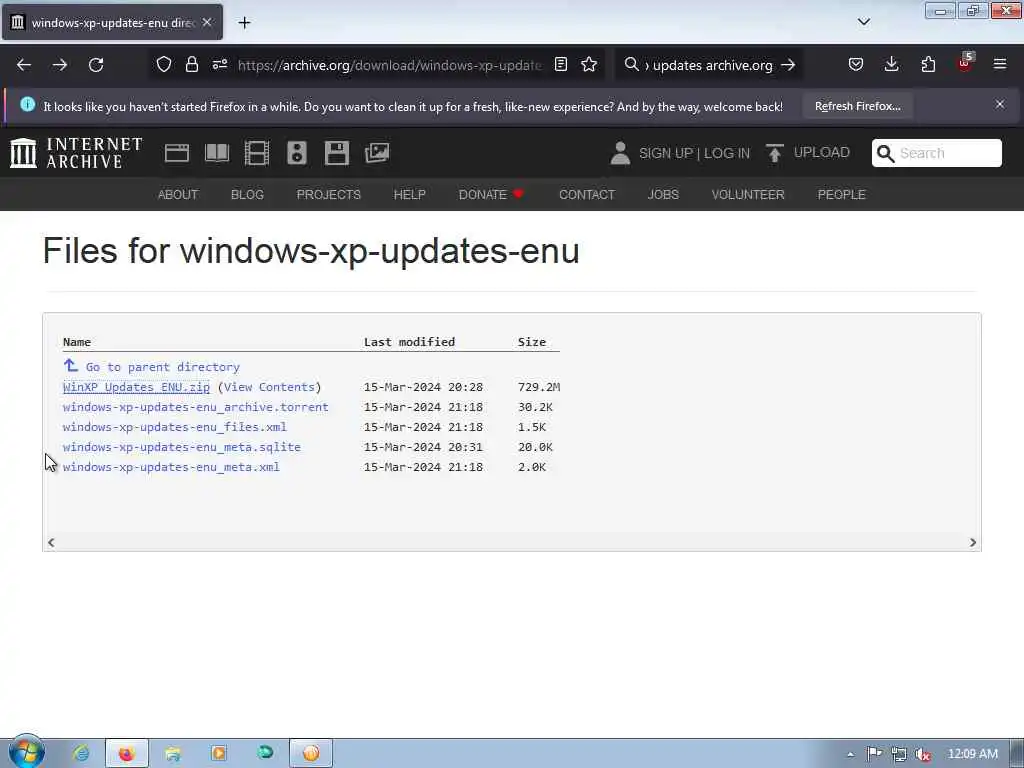The image size is (1024, 768).
Task: Open SIGN UP link
Action: [x=666, y=153]
